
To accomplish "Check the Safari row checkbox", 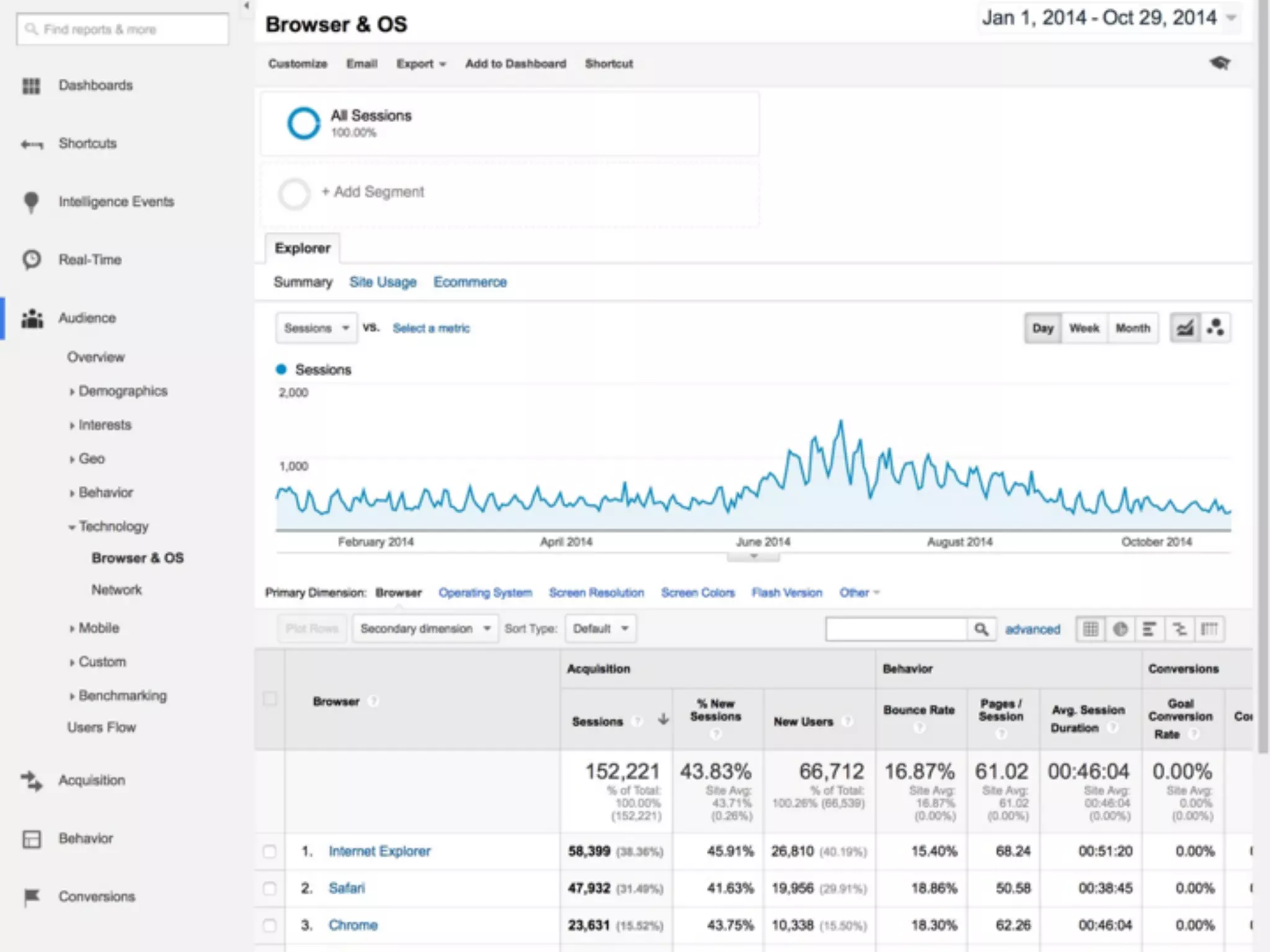I will click(270, 888).
